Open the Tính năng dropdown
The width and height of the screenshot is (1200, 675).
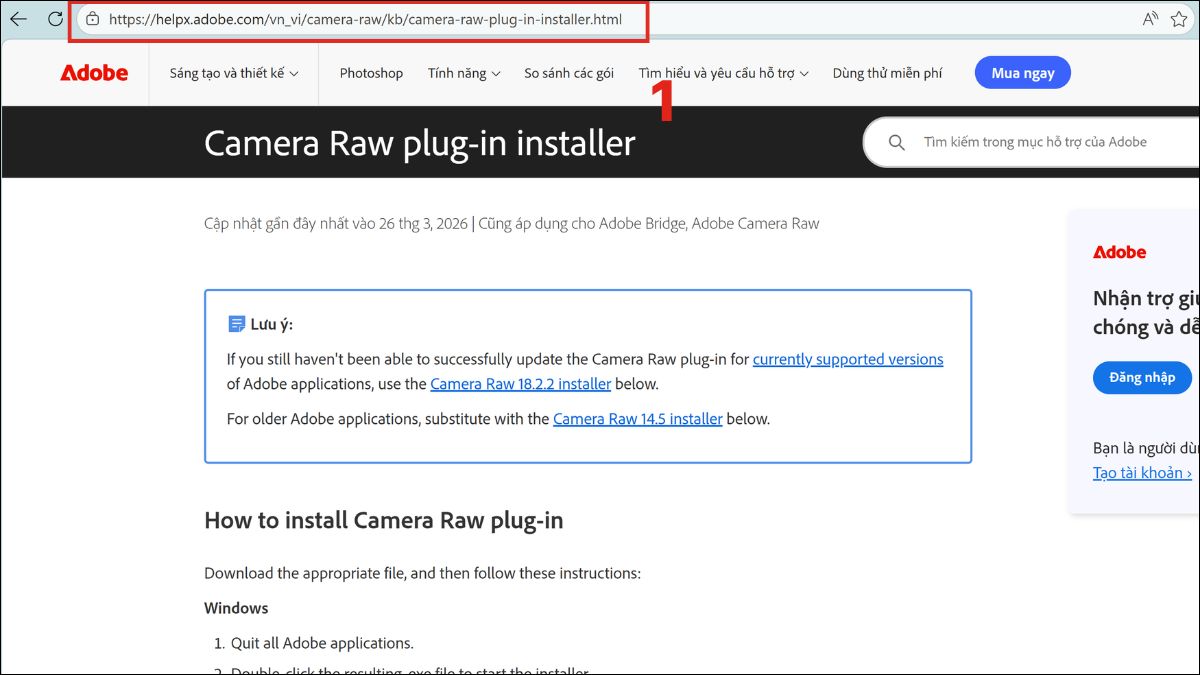click(463, 72)
